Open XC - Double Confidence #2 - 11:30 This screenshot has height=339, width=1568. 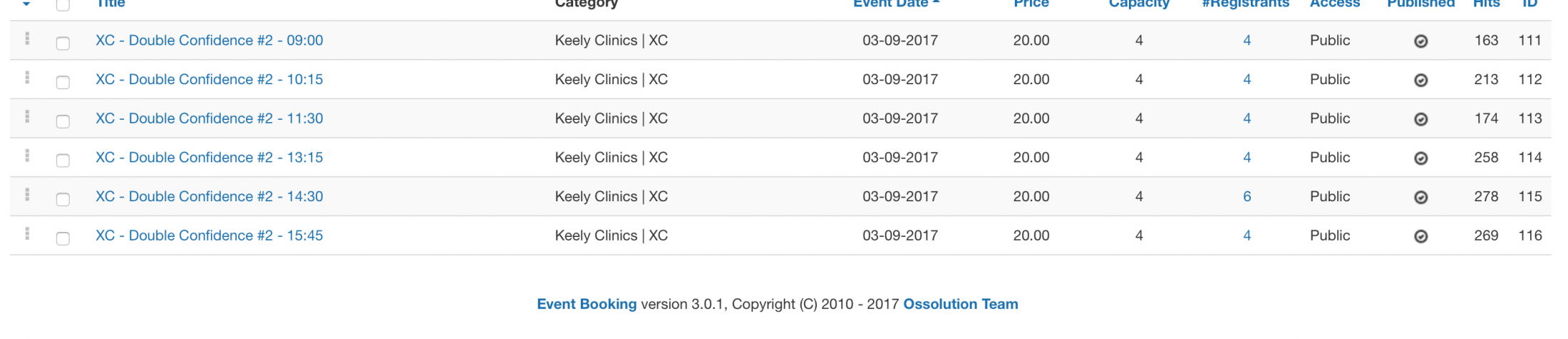pos(209,118)
